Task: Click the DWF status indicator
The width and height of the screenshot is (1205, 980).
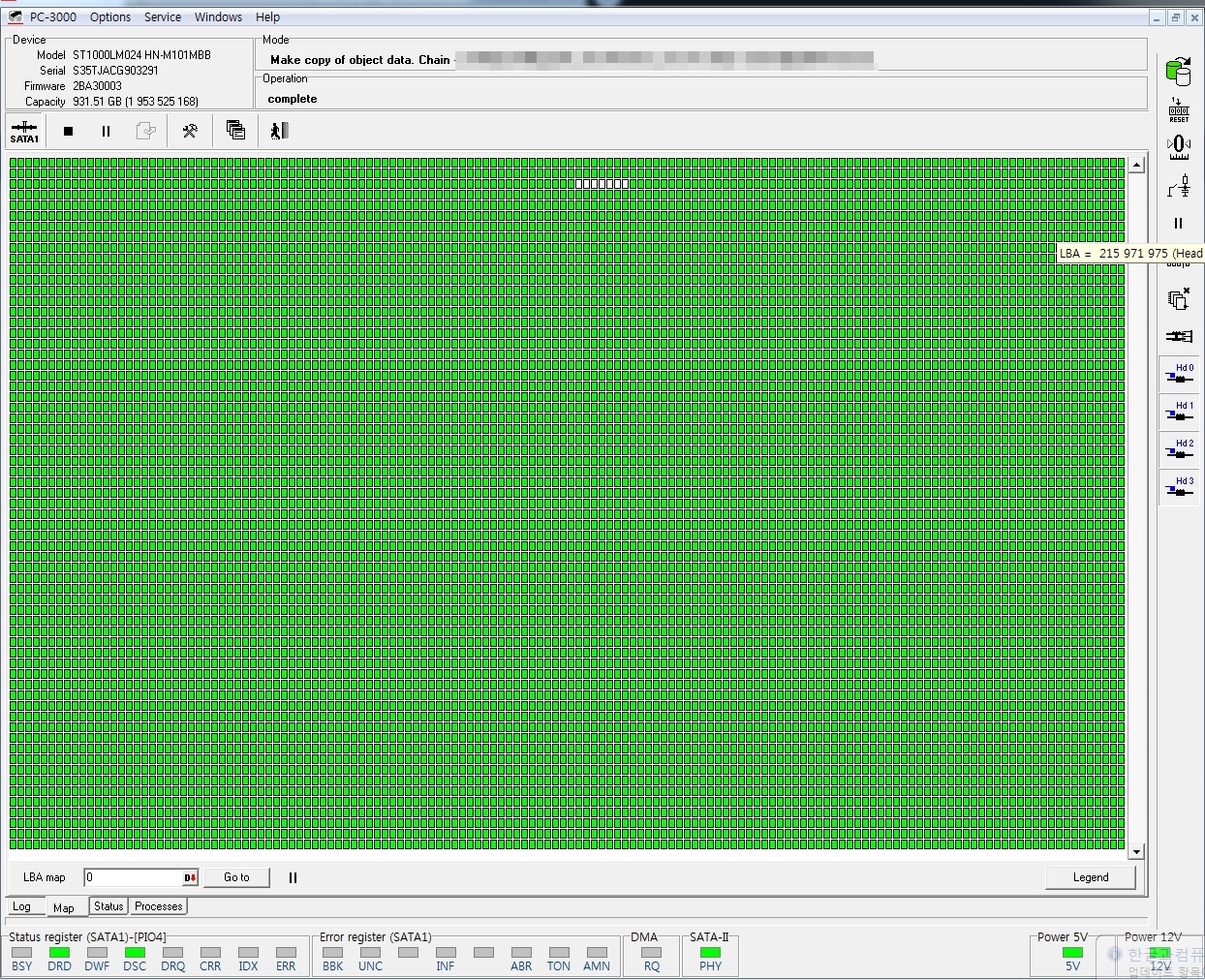Action: point(97,953)
